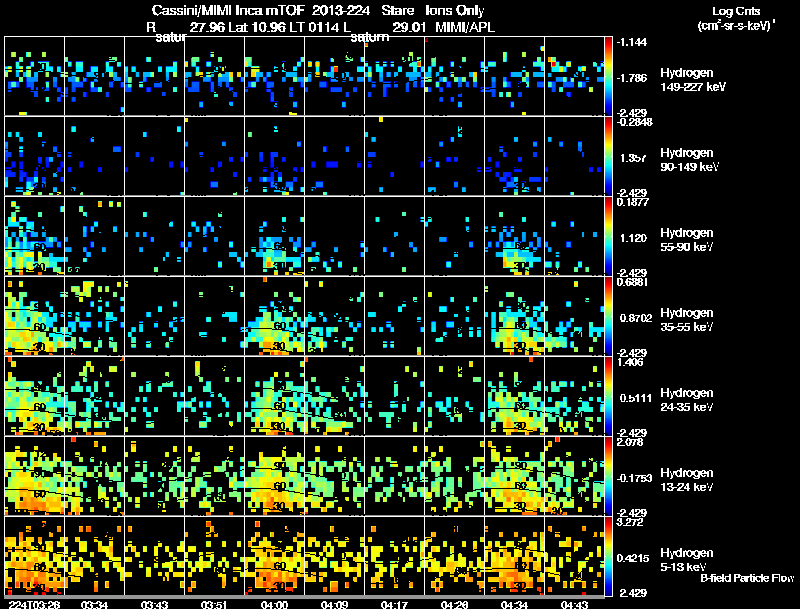Screen dimensions: 800x609
Task: Click the 04:00 time axis label
Action: click(x=274, y=604)
